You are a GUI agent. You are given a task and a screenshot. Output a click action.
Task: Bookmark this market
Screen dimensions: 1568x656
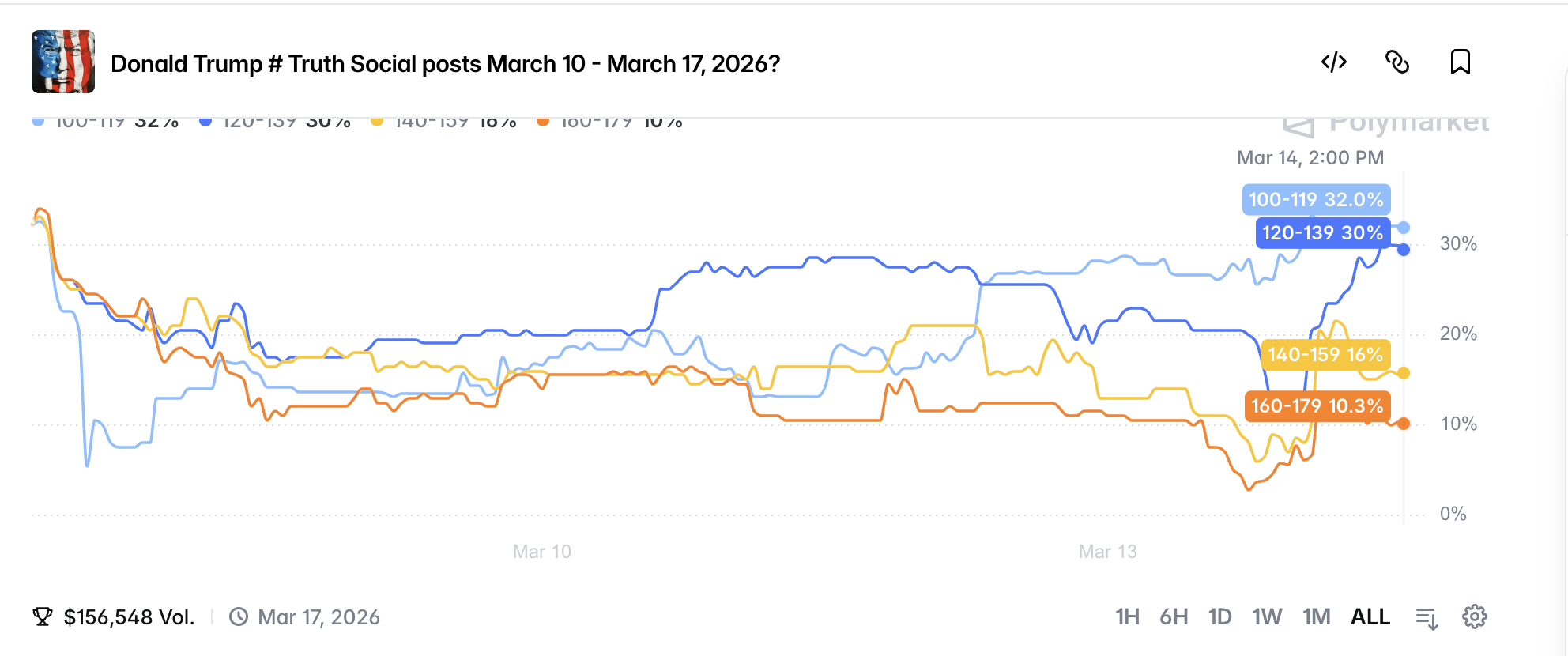click(1460, 62)
